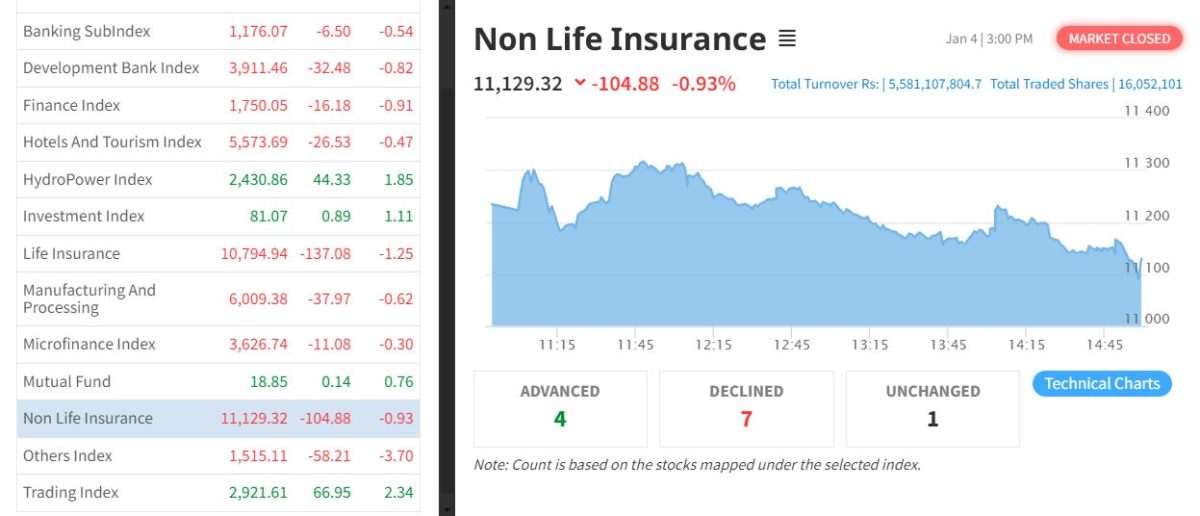Click the DECLINED count card

click(746, 408)
